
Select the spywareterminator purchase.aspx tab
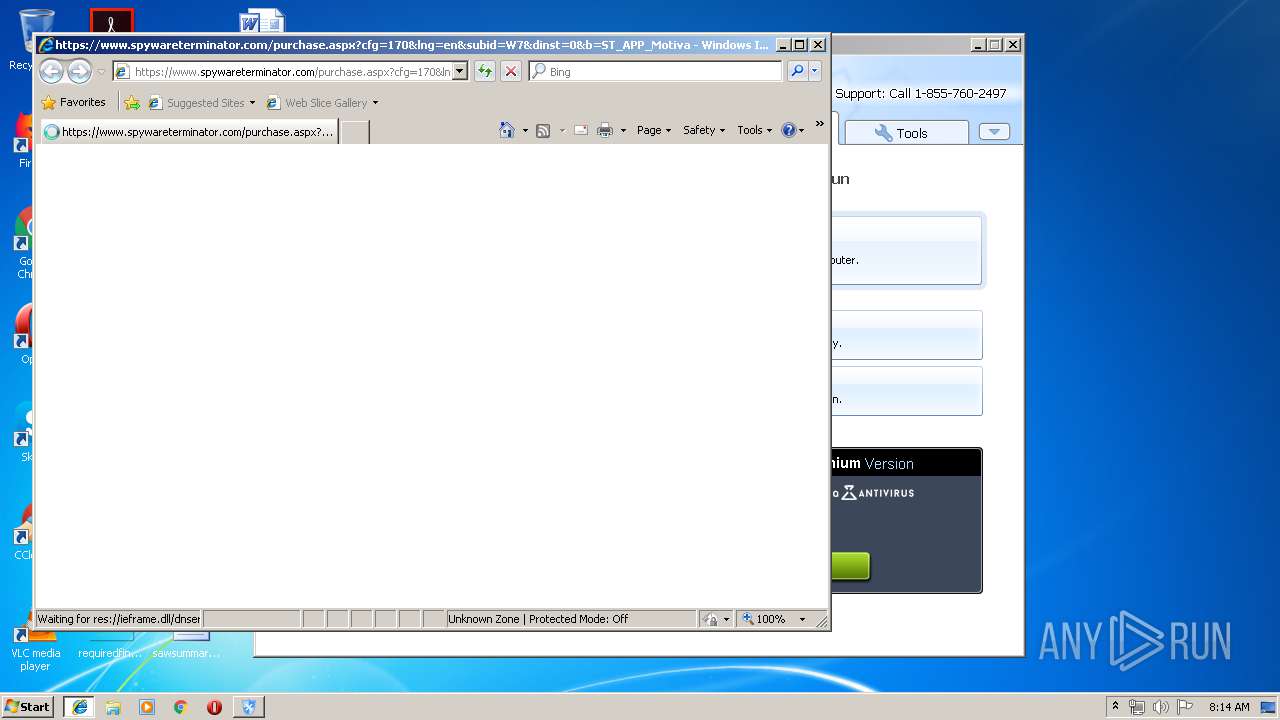(x=189, y=132)
